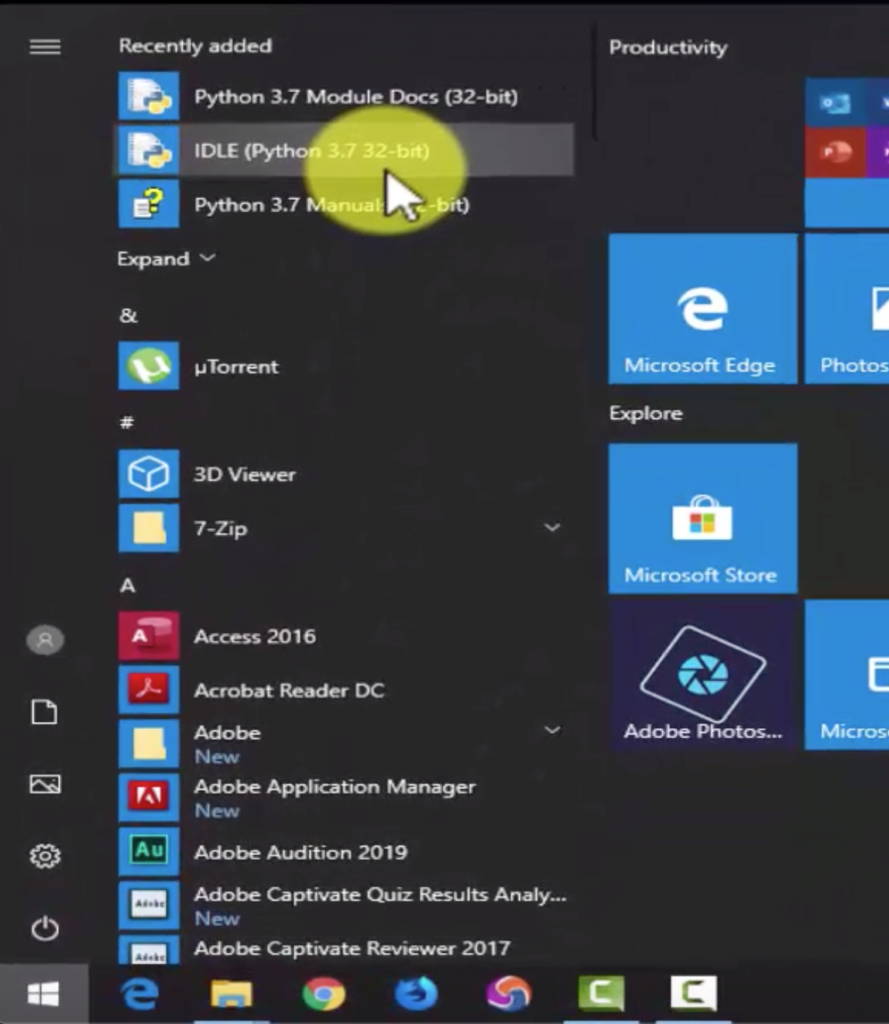
Task: Open the Outlook mini tile
Action: 835,102
